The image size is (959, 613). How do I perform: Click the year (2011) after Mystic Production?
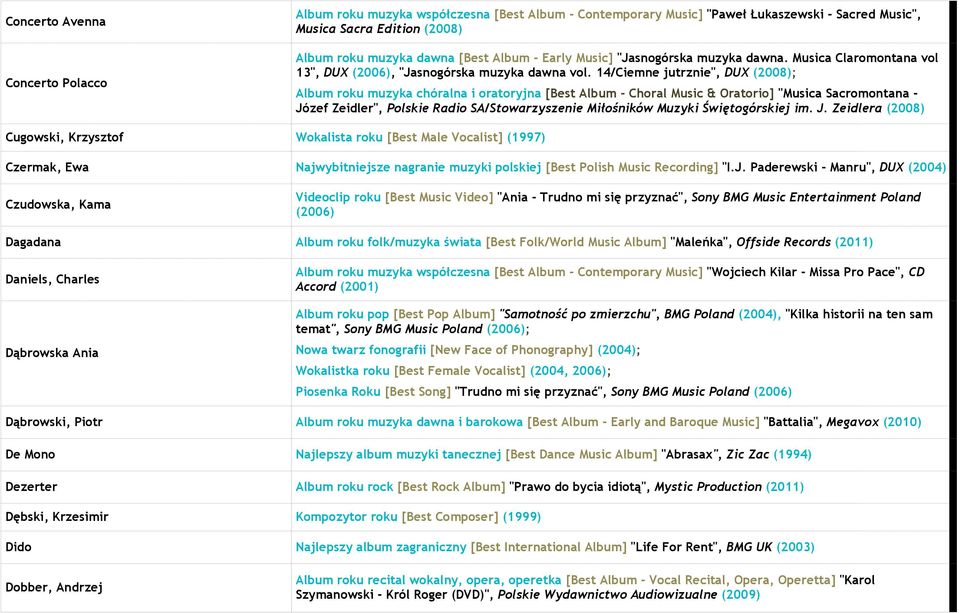click(x=785, y=487)
